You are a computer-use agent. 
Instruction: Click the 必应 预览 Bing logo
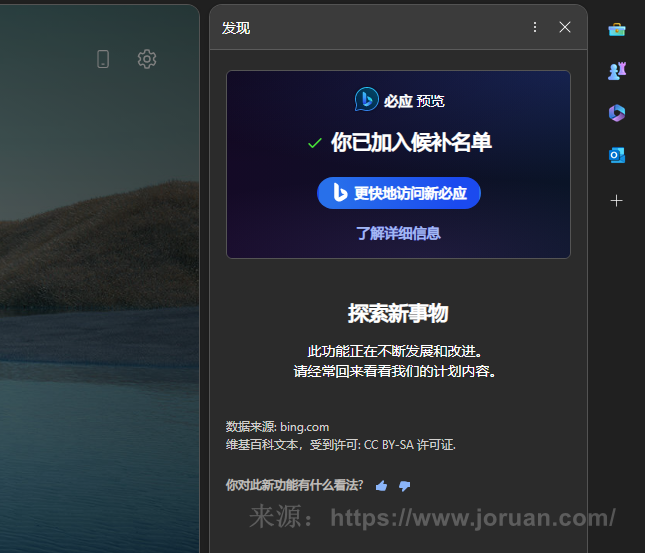(x=367, y=99)
